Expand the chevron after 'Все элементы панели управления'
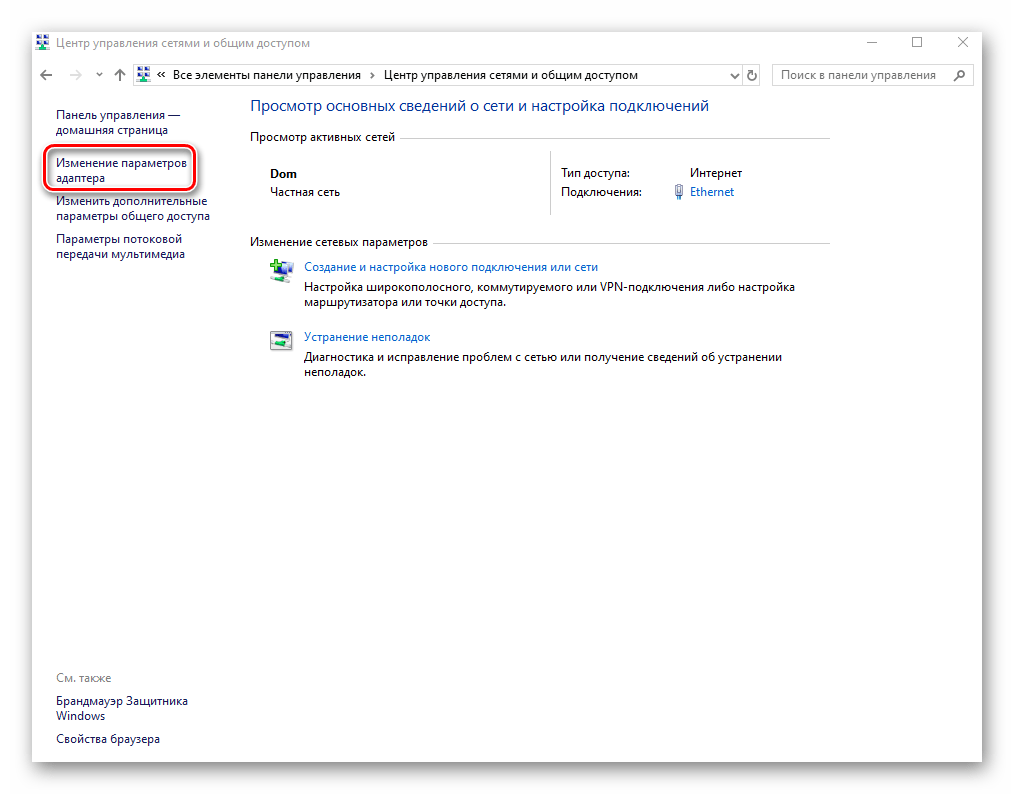This screenshot has height=794, width=1014. point(372,75)
